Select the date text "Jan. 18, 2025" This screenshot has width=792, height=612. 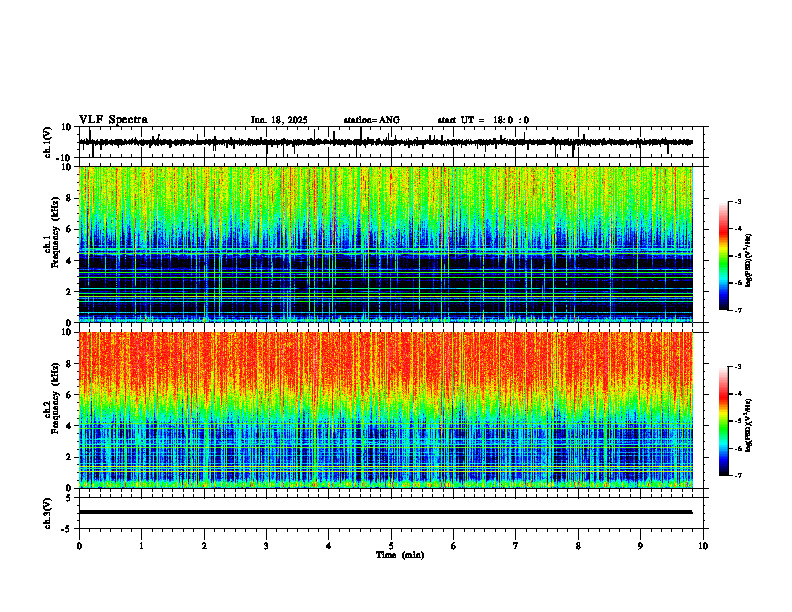point(279,120)
